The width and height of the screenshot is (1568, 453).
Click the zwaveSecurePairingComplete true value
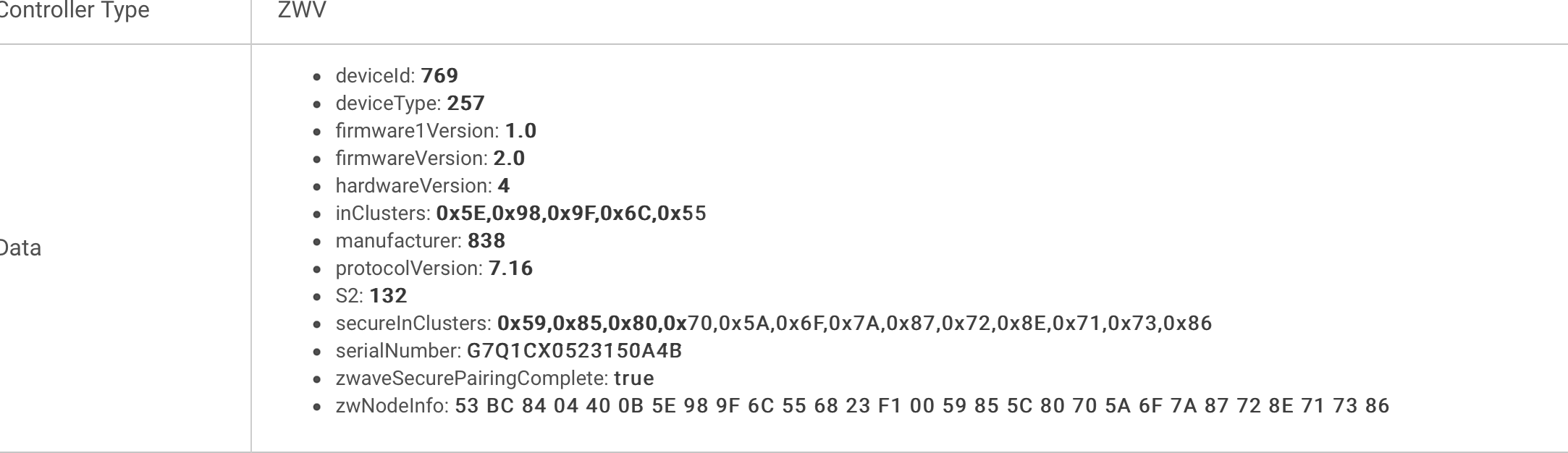pos(633,378)
